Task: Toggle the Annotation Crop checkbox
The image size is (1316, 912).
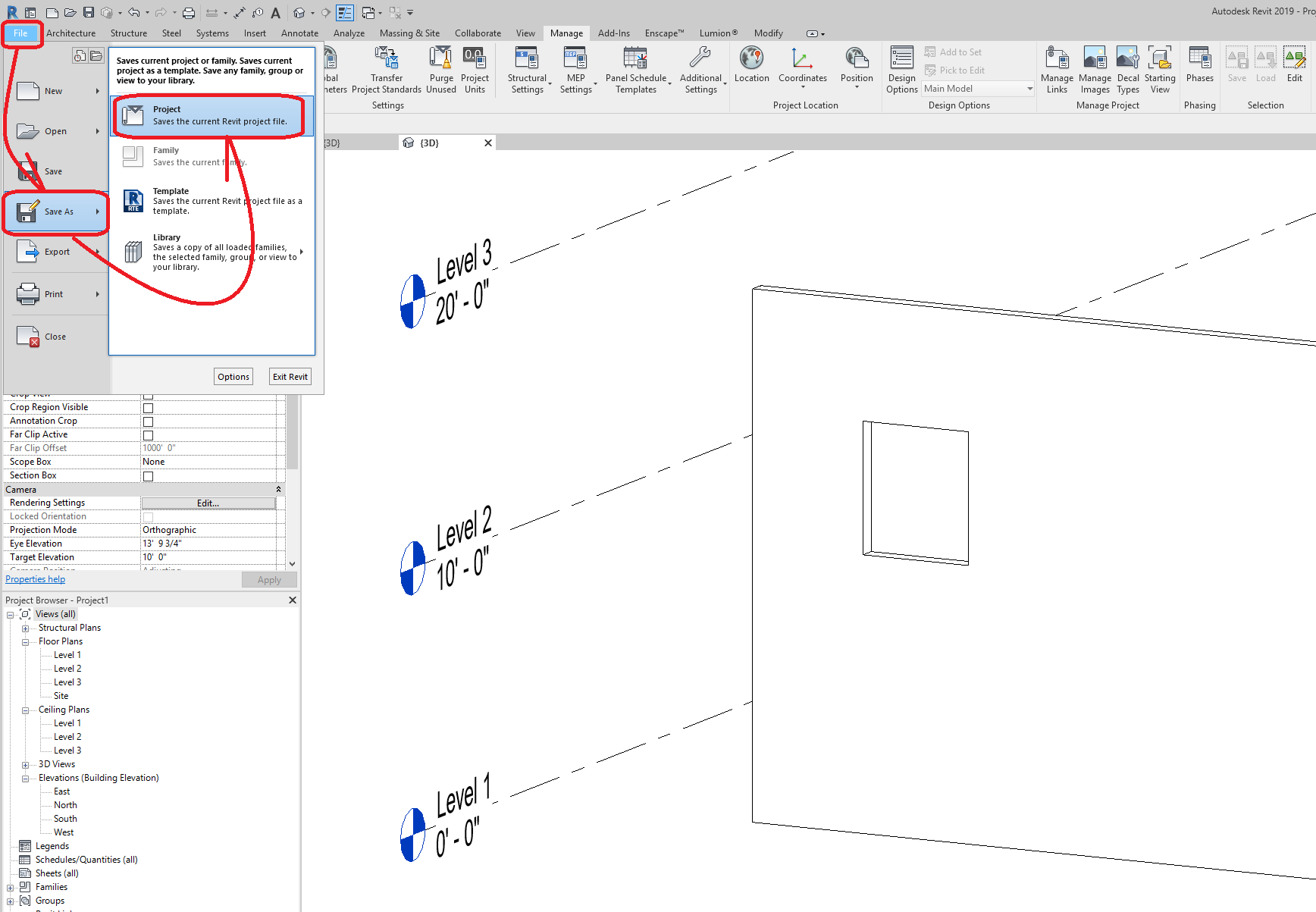Action: point(148,420)
